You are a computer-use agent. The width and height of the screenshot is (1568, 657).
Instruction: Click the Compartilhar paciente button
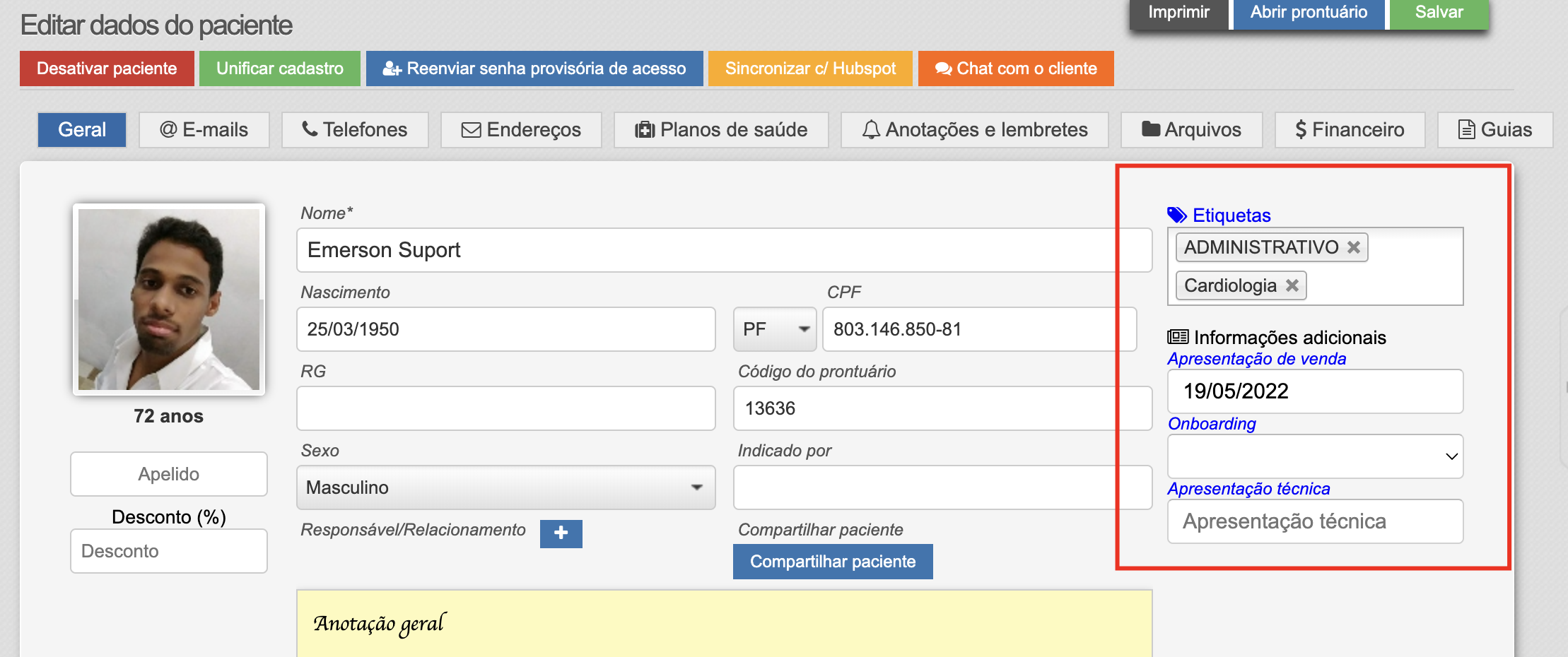[x=833, y=562]
